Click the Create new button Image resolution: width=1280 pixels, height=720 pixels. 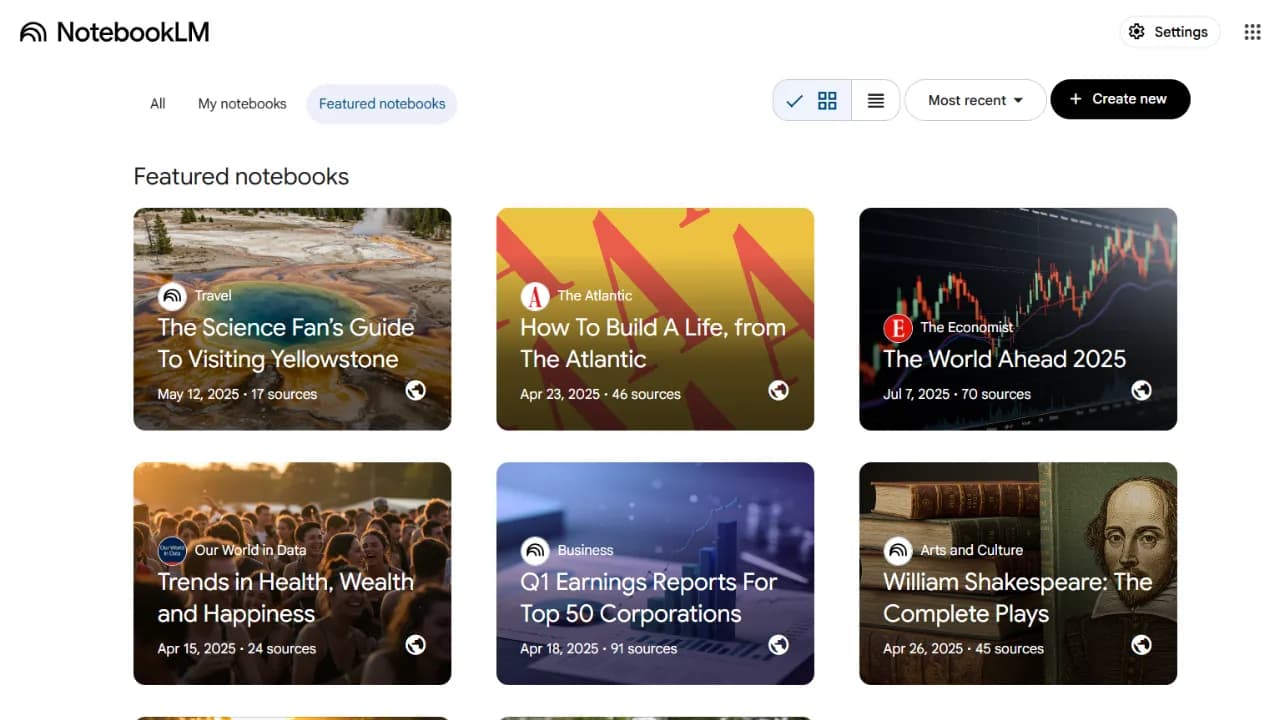pyautogui.click(x=1120, y=99)
